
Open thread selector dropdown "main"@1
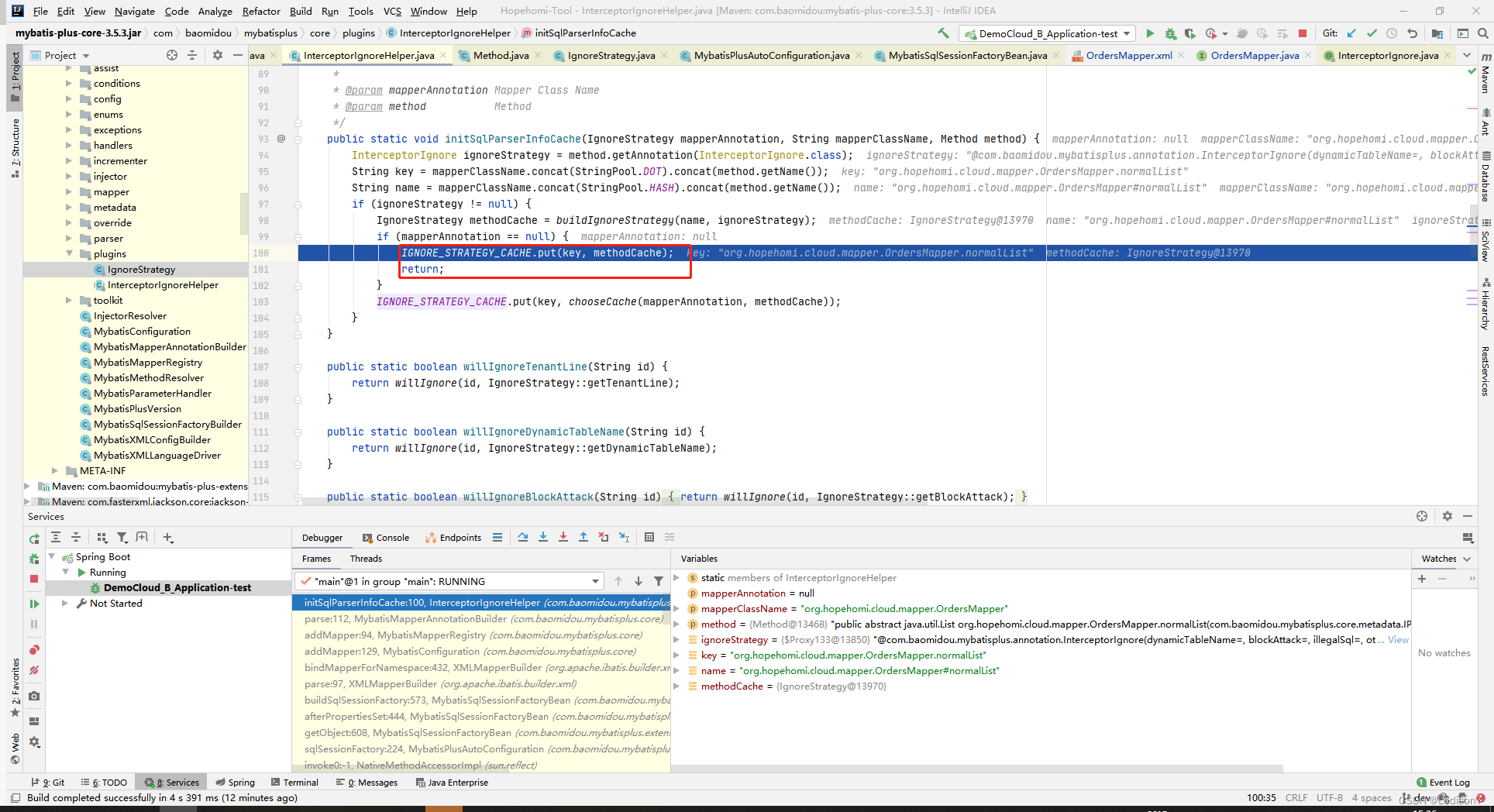[x=449, y=581]
